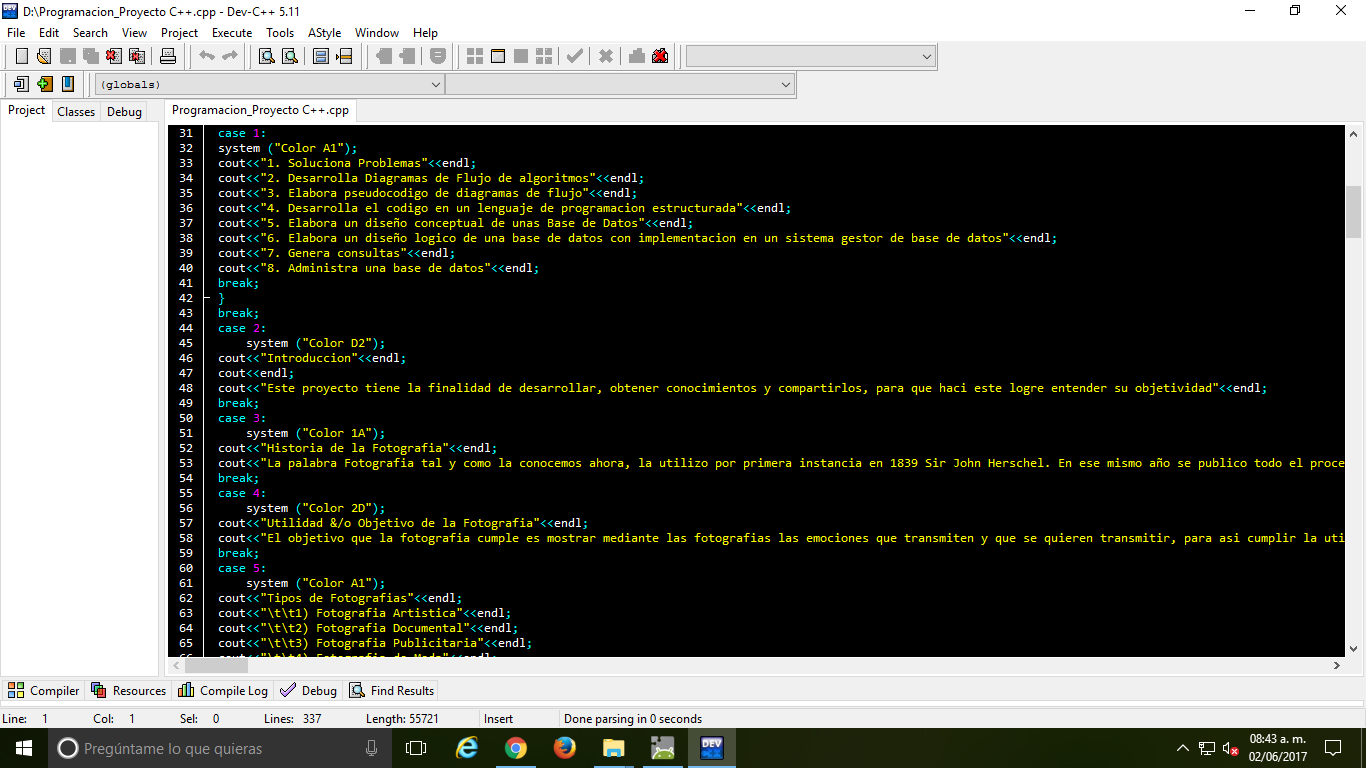The width and height of the screenshot is (1366, 768).
Task: Launch Google Chrome from the taskbar
Action: click(516, 747)
